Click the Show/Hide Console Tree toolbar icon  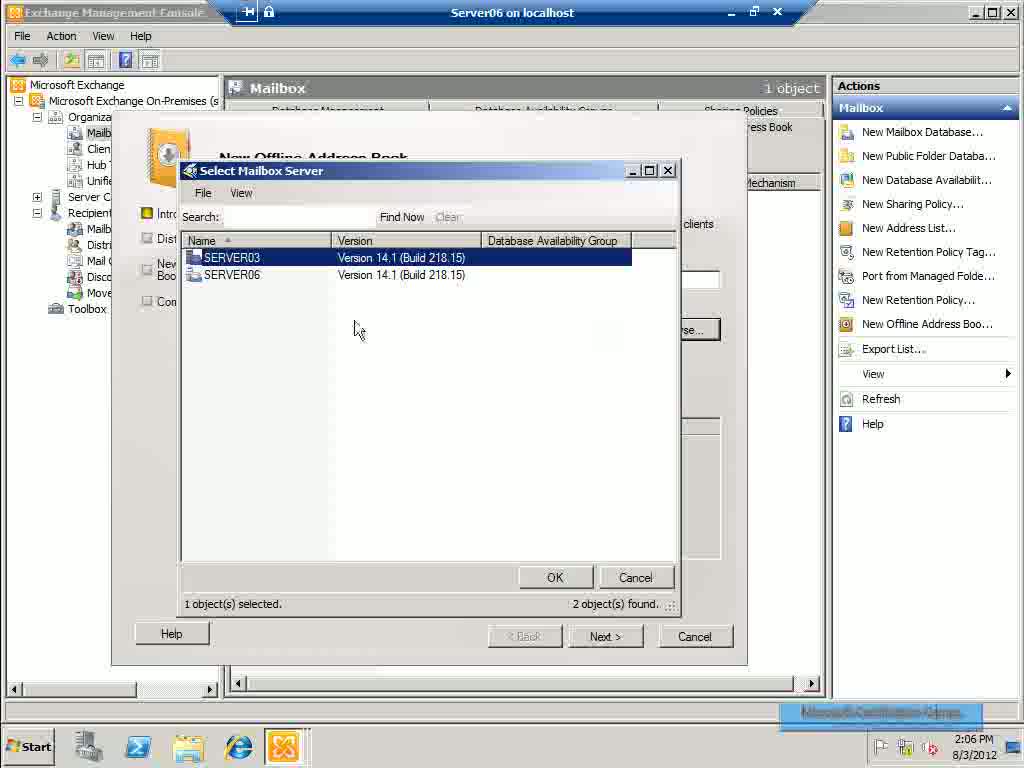pyautogui.click(x=96, y=61)
